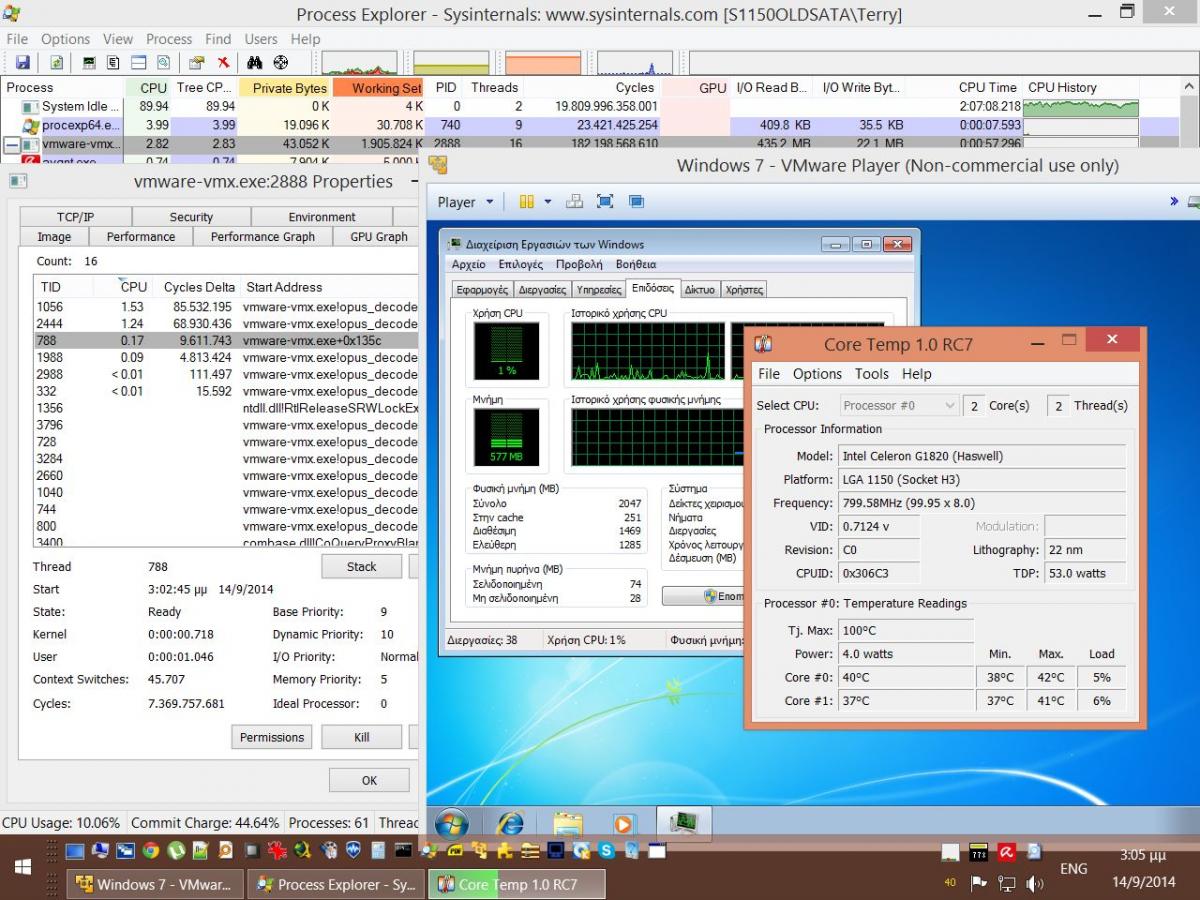1200x900 pixels.
Task: Switch to the TCP/IP tab in Properties
Action: point(75,216)
